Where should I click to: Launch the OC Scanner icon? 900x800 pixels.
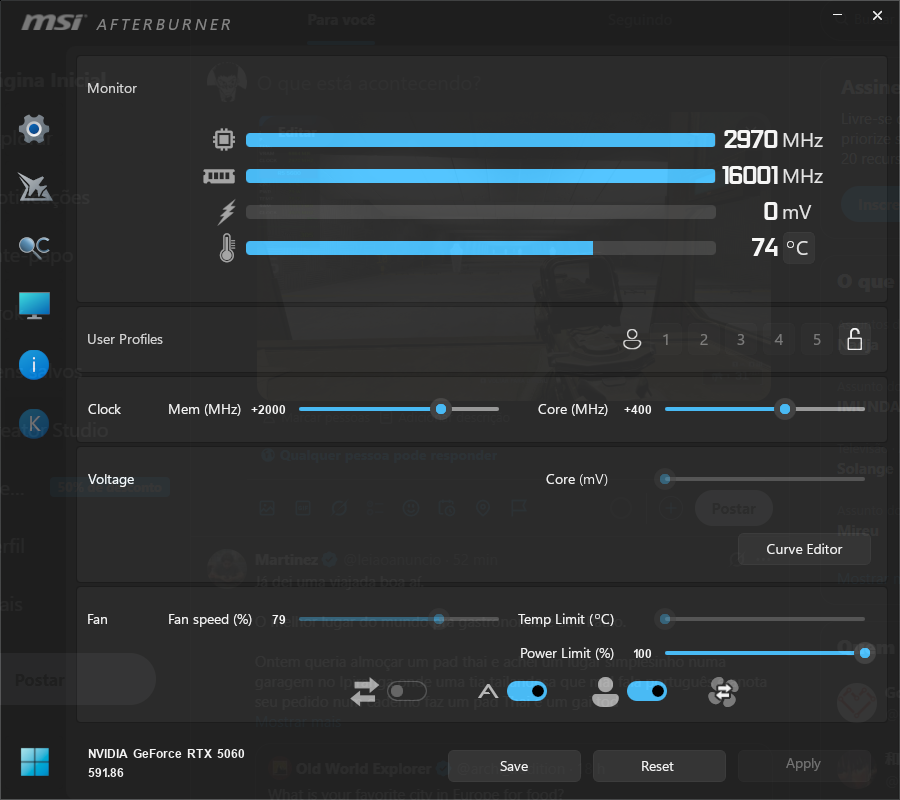coord(34,247)
